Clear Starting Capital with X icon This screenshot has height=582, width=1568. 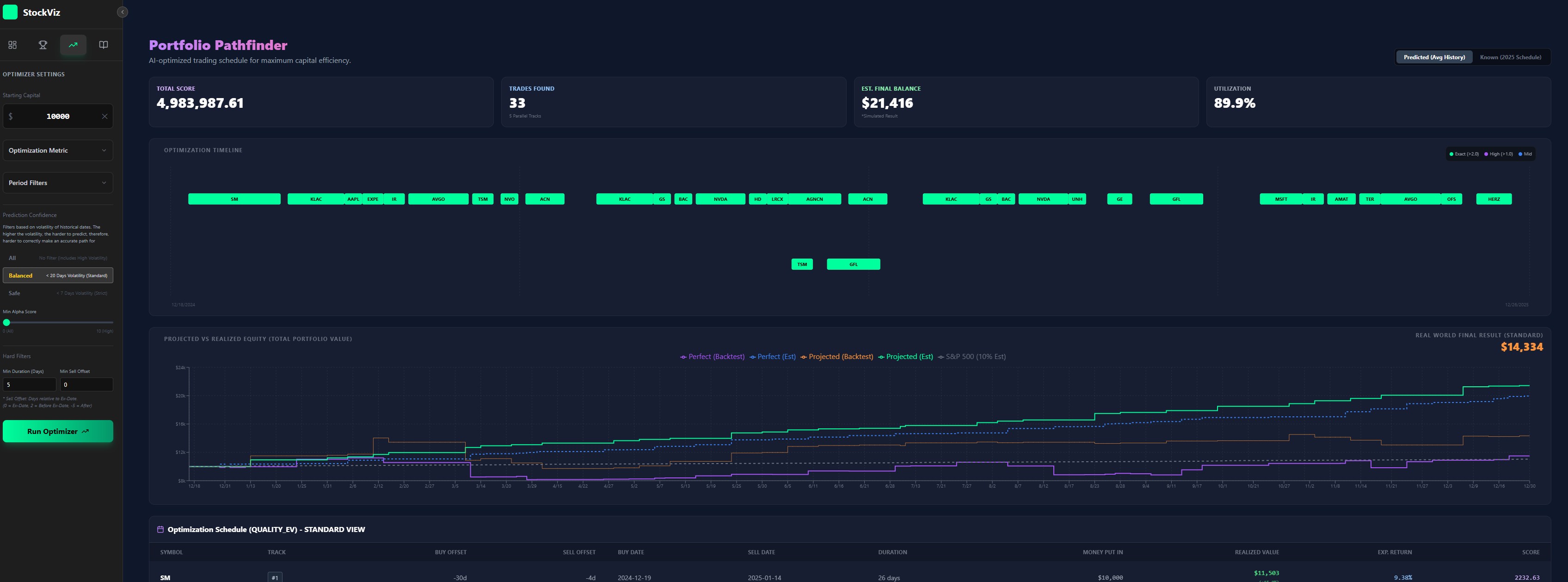pyautogui.click(x=105, y=116)
